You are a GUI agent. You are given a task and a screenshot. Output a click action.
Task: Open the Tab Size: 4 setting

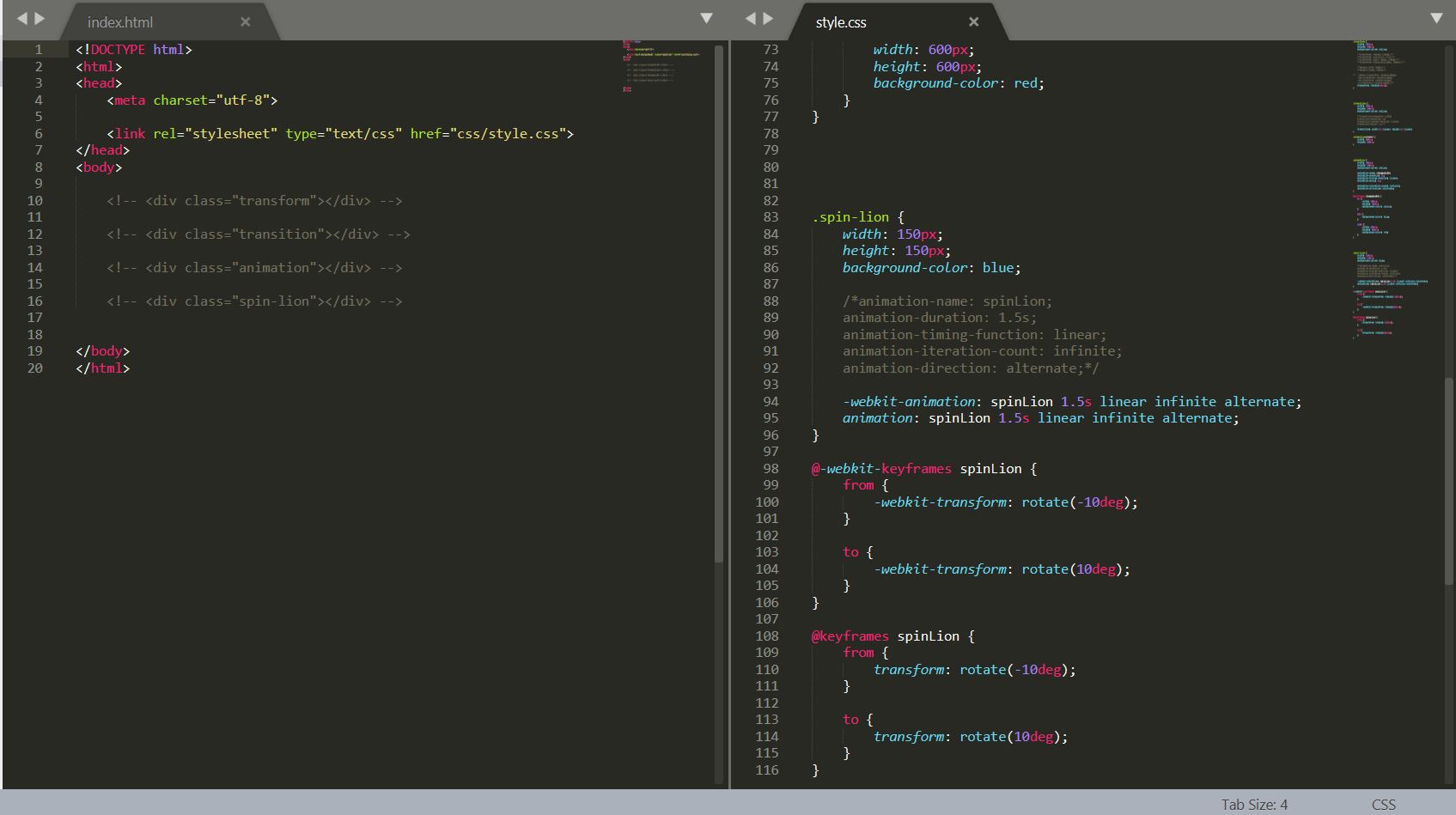coord(1254,805)
